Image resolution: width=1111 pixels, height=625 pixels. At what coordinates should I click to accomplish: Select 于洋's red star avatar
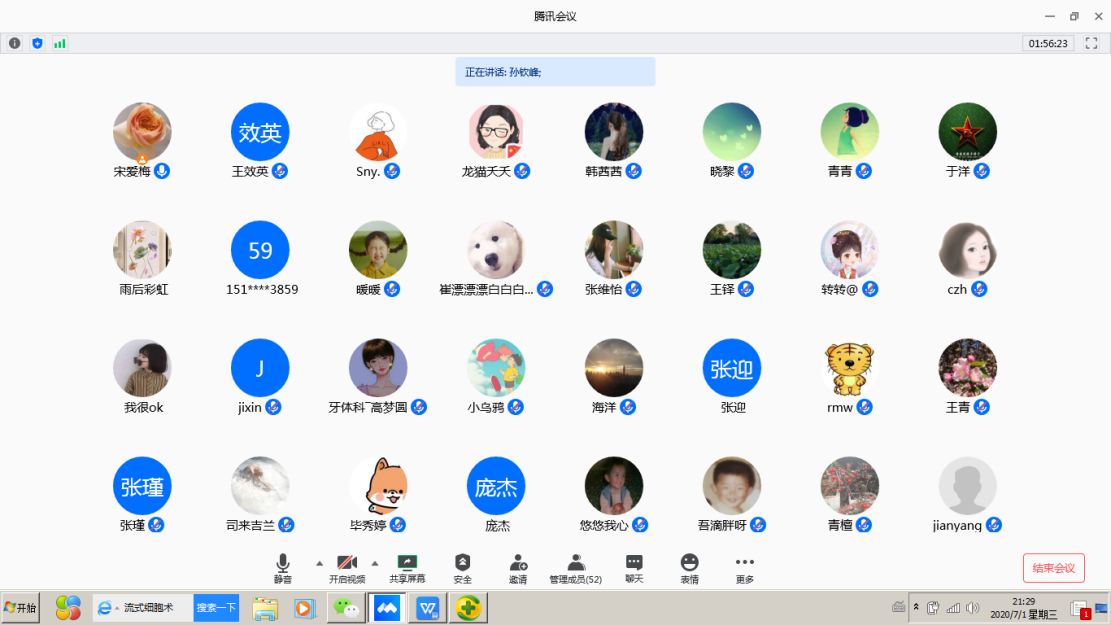968,132
